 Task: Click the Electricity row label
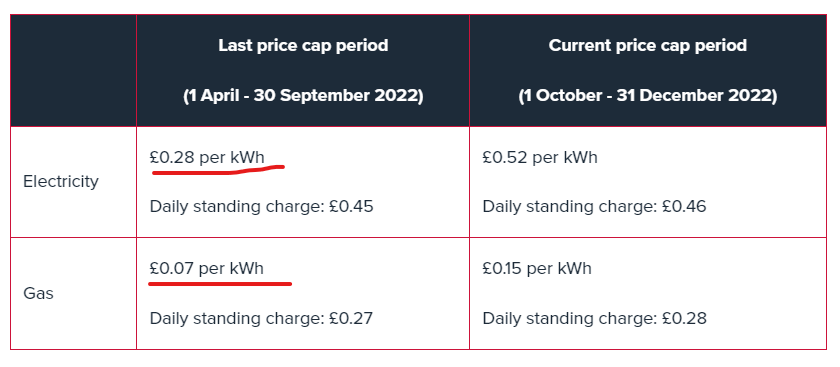(x=61, y=182)
